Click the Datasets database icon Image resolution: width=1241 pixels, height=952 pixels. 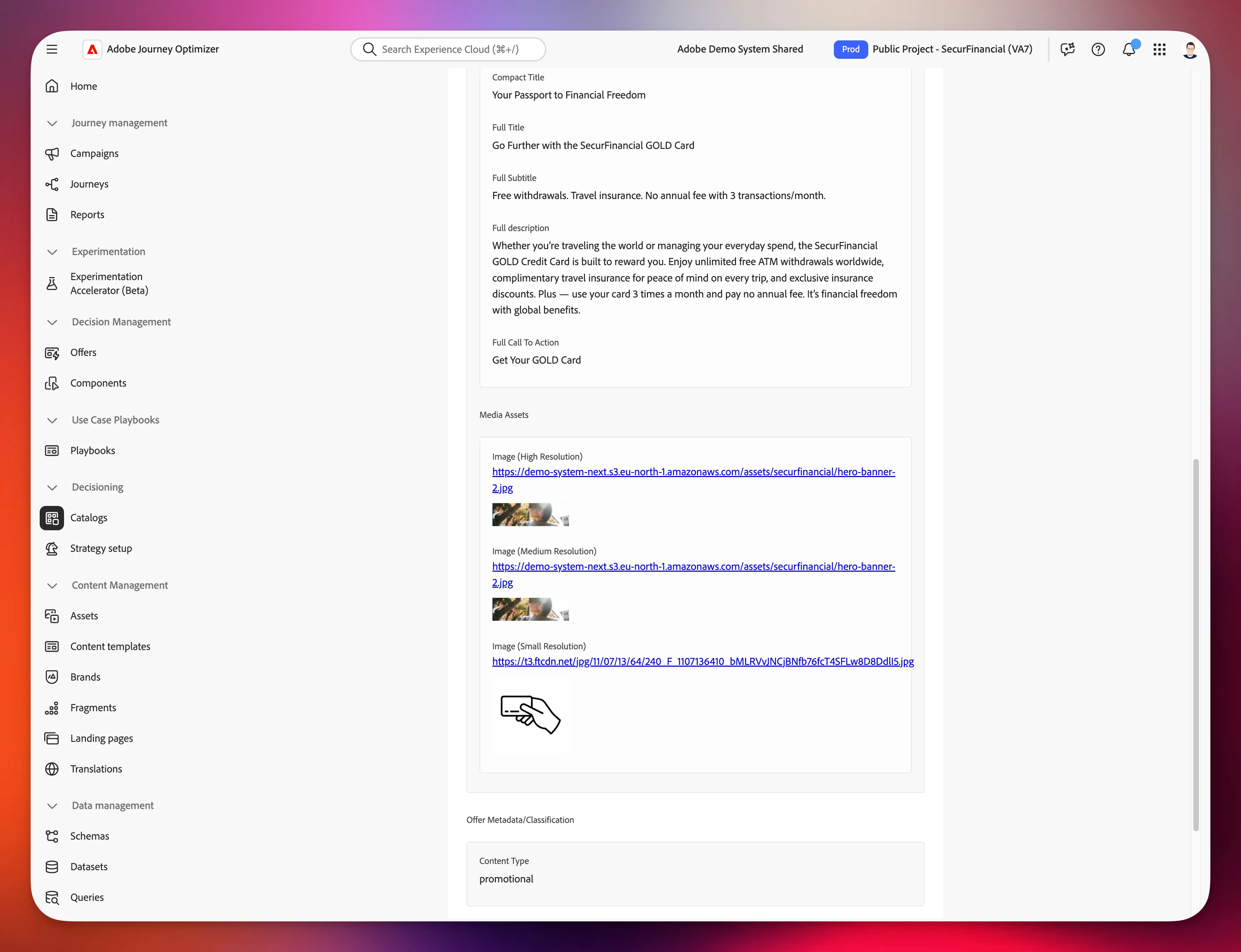point(52,867)
